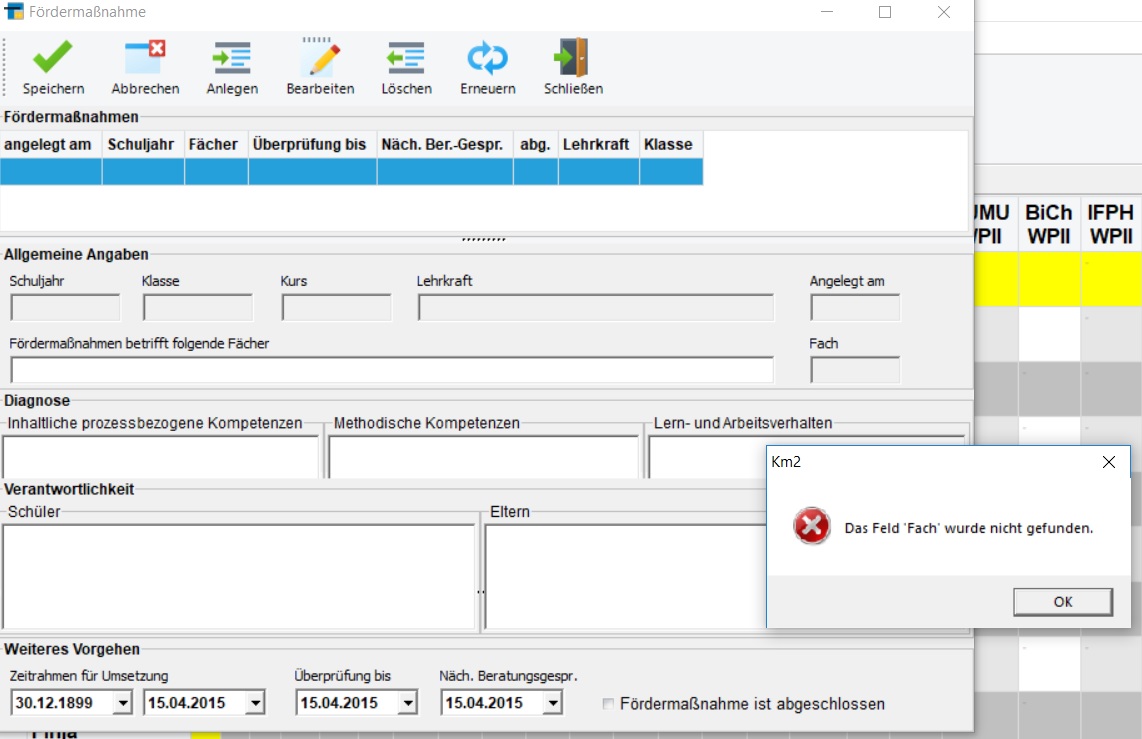Viewport: 1142px width, 739px height.
Task: Click the Anlegen icon to create entry
Action: point(232,57)
